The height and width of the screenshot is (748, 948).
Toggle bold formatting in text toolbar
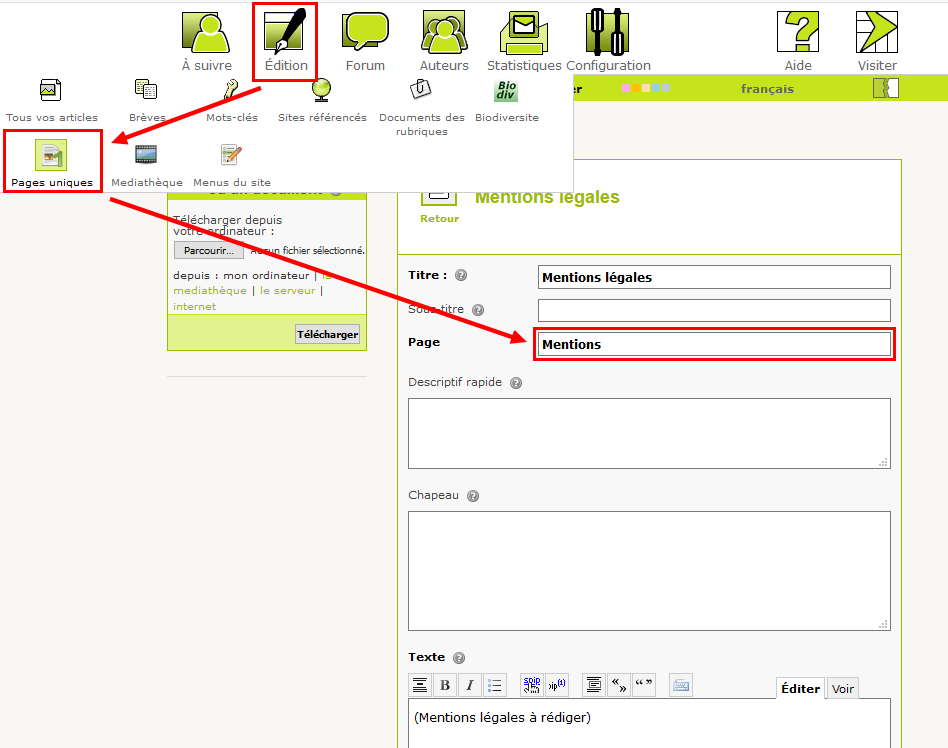(x=445, y=685)
